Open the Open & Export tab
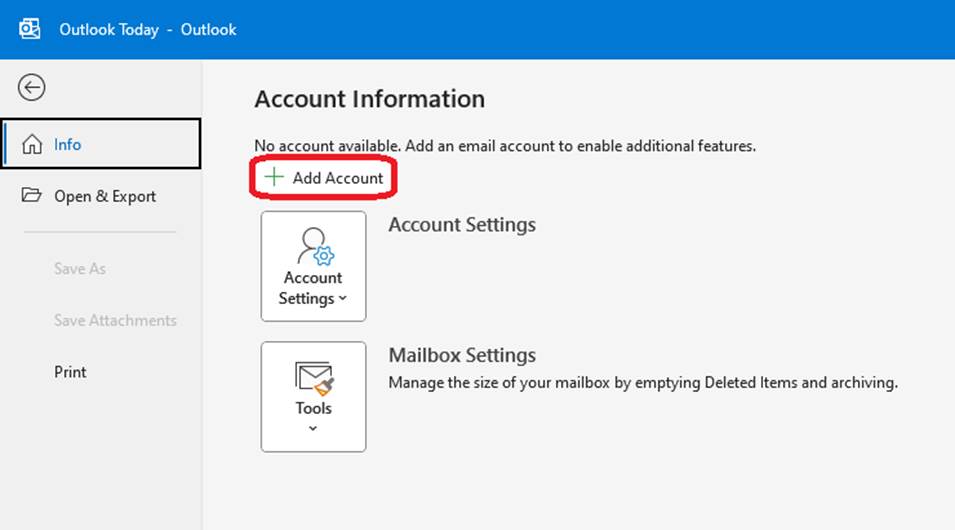 (101, 196)
